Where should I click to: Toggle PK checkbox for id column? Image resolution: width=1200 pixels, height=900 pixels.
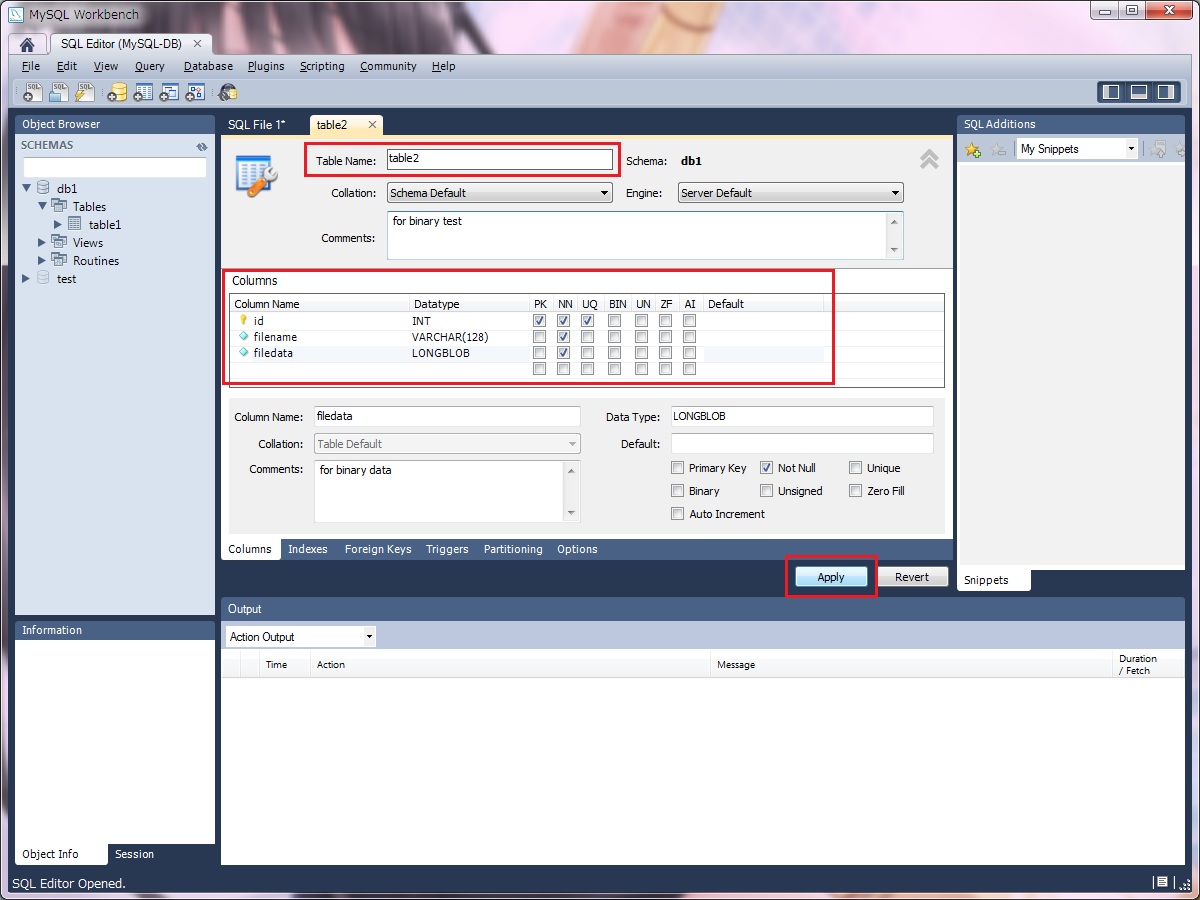pyautogui.click(x=540, y=321)
